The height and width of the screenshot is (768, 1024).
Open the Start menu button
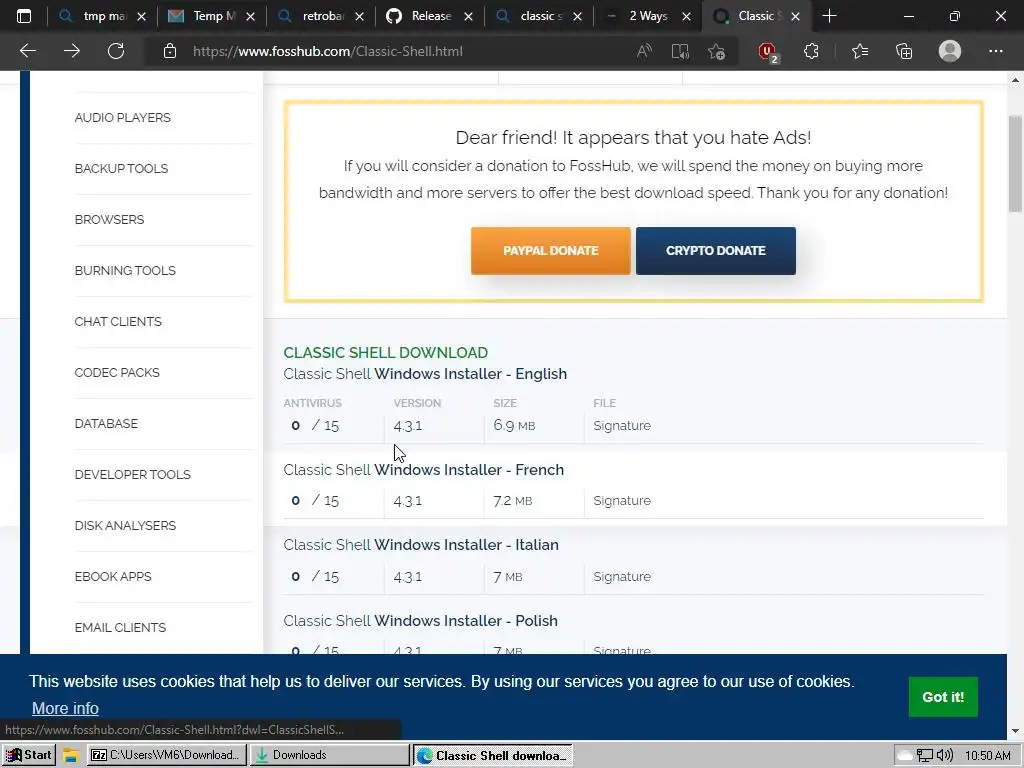(x=29, y=755)
